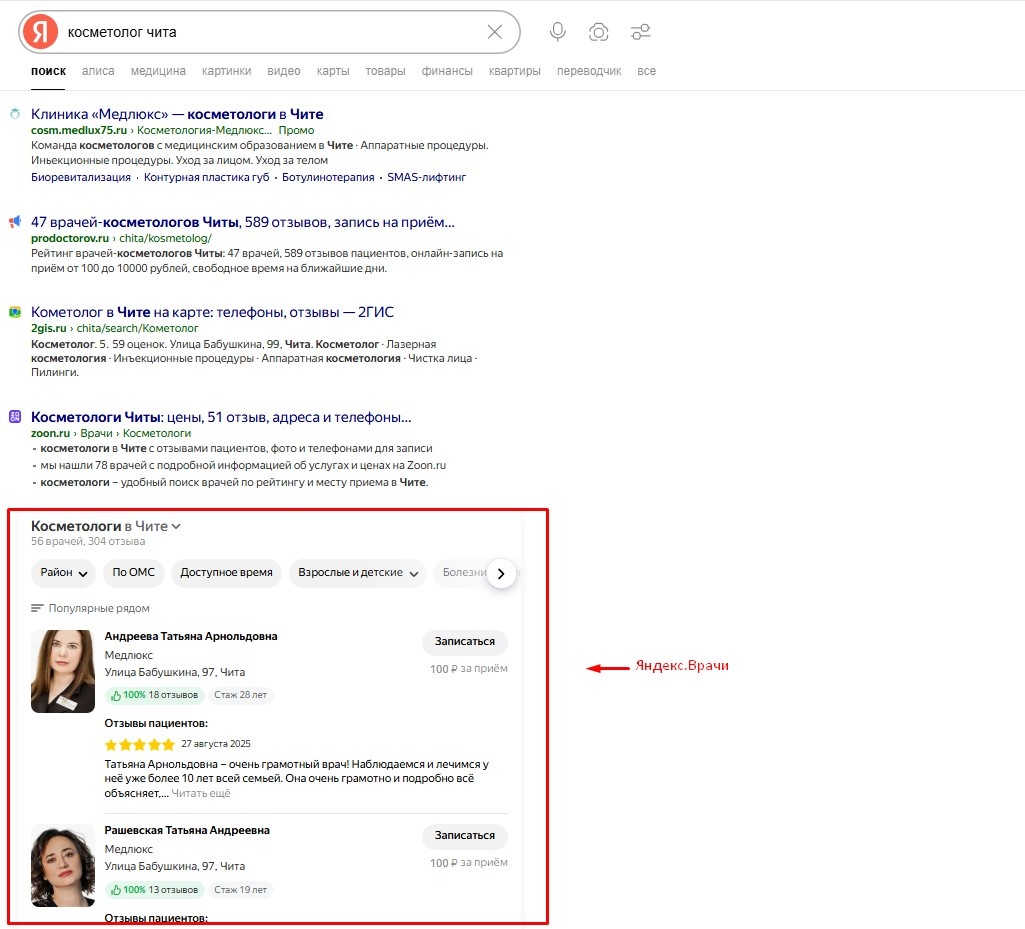Switch to the финансы tab
The width and height of the screenshot is (1025, 929).
coord(447,71)
